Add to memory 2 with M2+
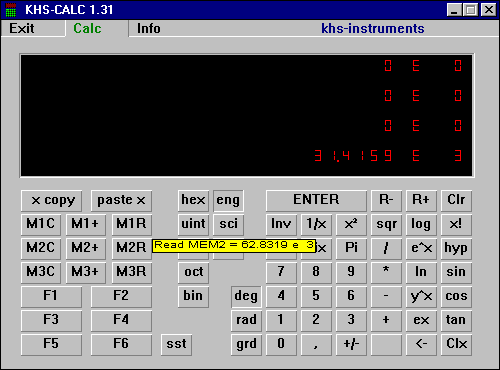 (86, 248)
